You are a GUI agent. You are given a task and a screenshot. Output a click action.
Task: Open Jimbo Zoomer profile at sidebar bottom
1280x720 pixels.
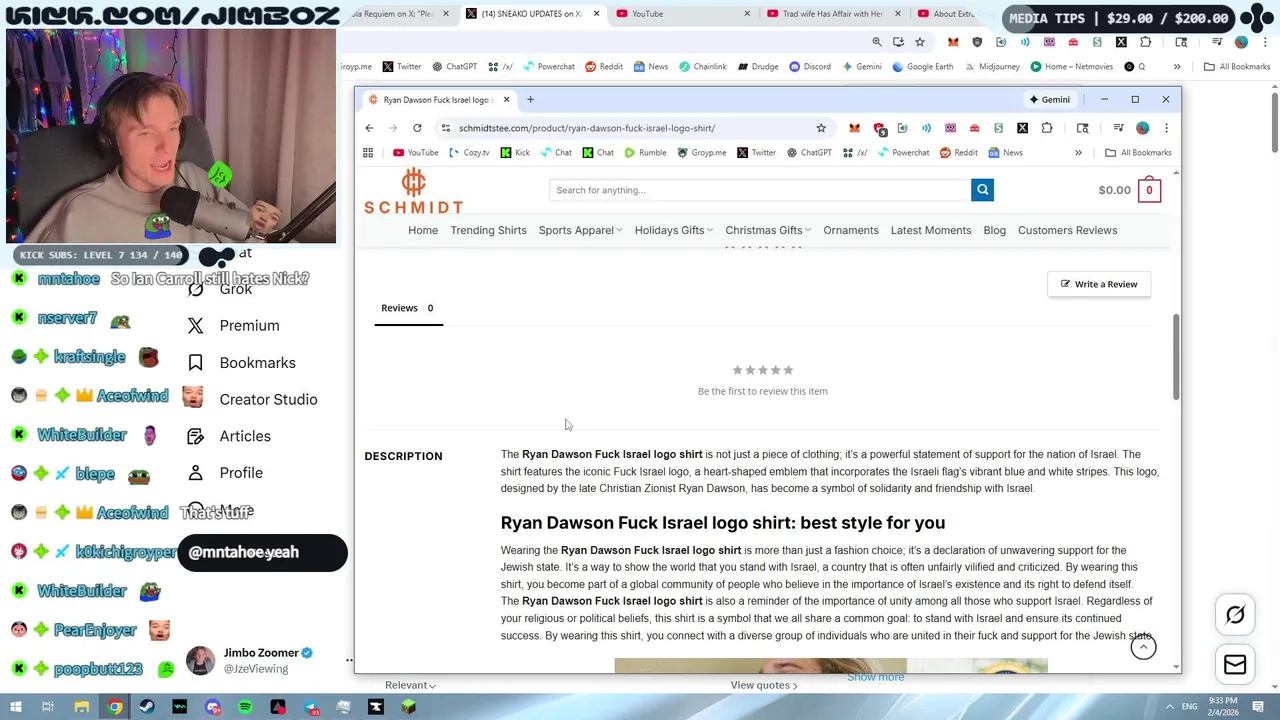pos(250,660)
